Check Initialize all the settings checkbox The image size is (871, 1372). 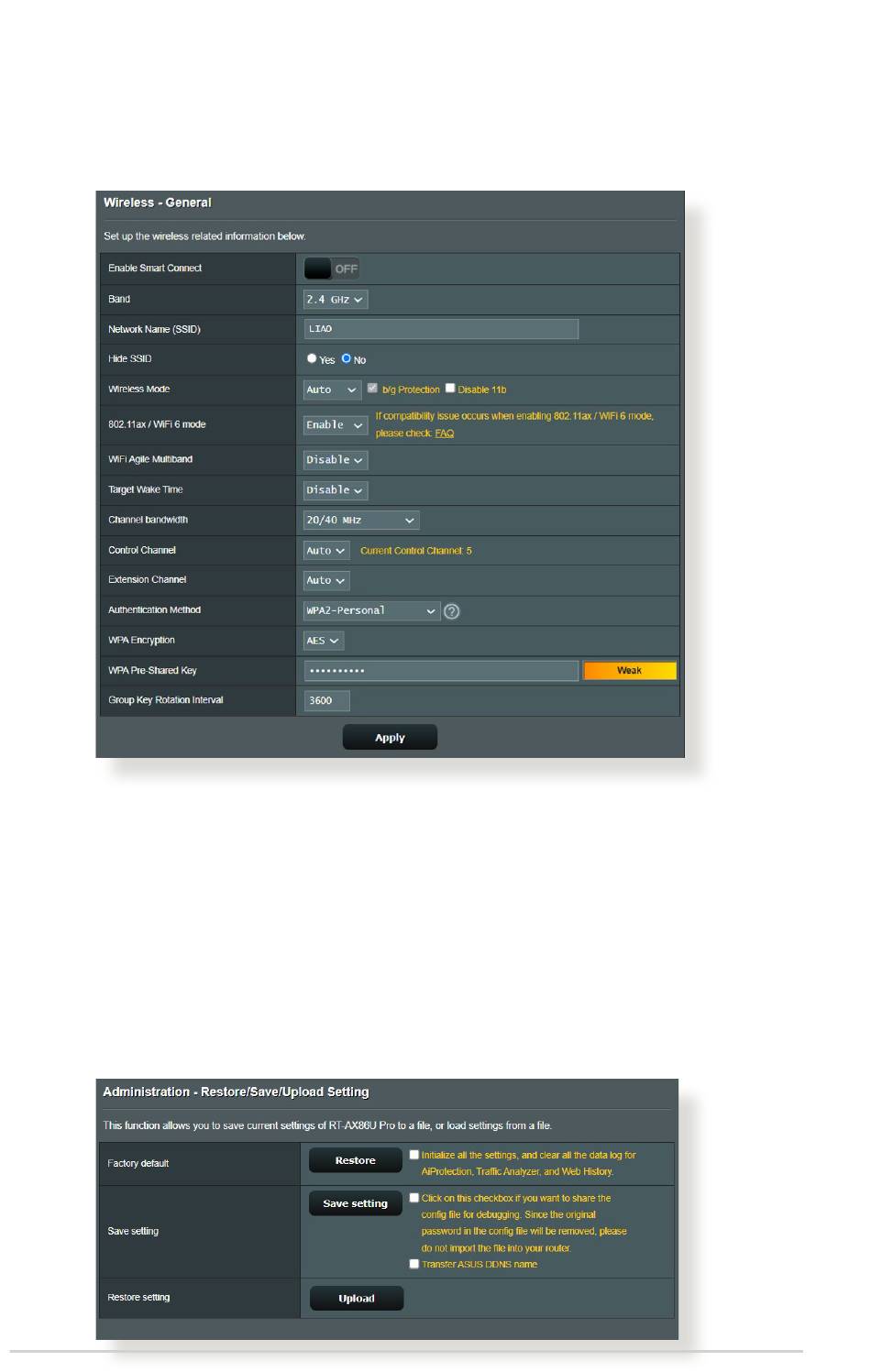(414, 1155)
